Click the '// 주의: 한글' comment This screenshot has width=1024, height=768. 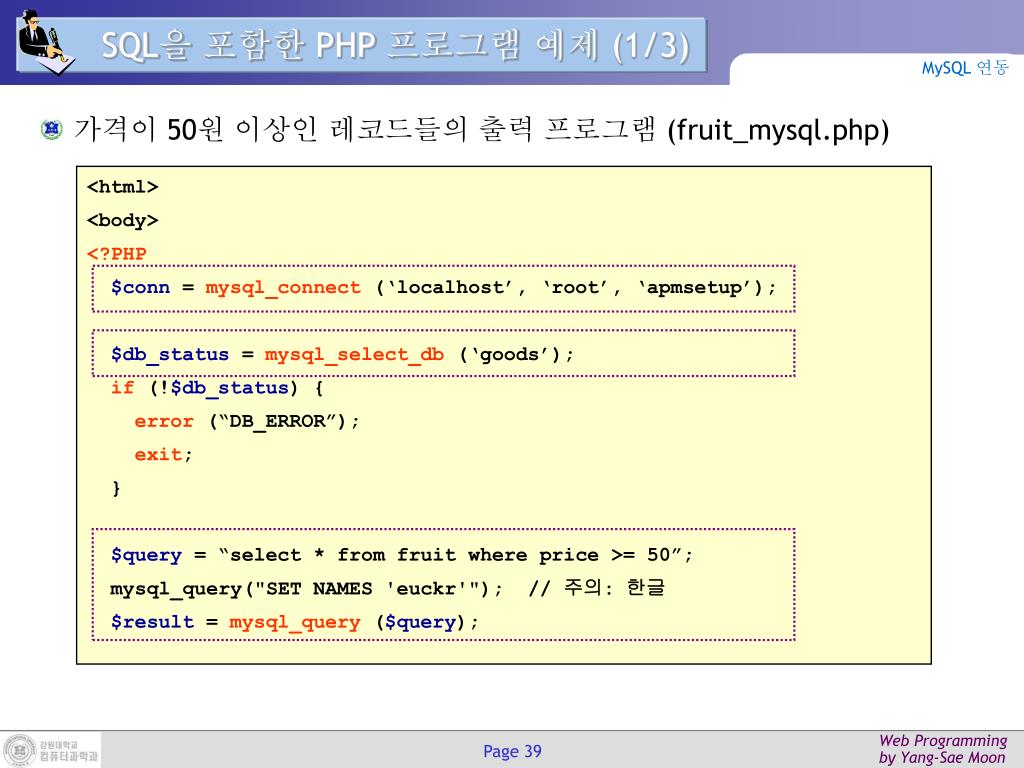tap(596, 588)
